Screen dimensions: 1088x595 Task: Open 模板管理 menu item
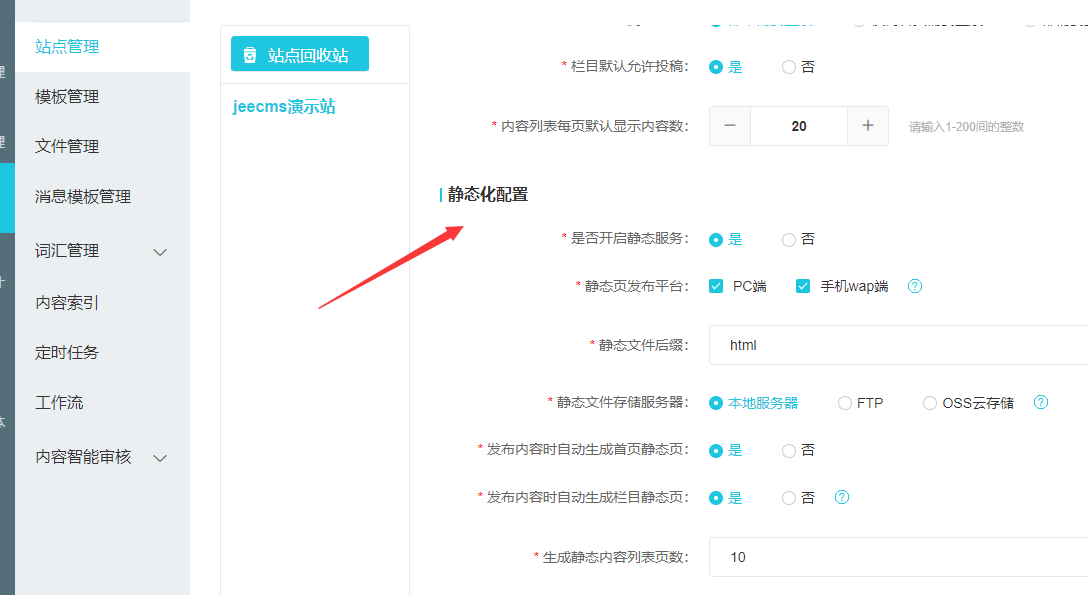[67, 96]
